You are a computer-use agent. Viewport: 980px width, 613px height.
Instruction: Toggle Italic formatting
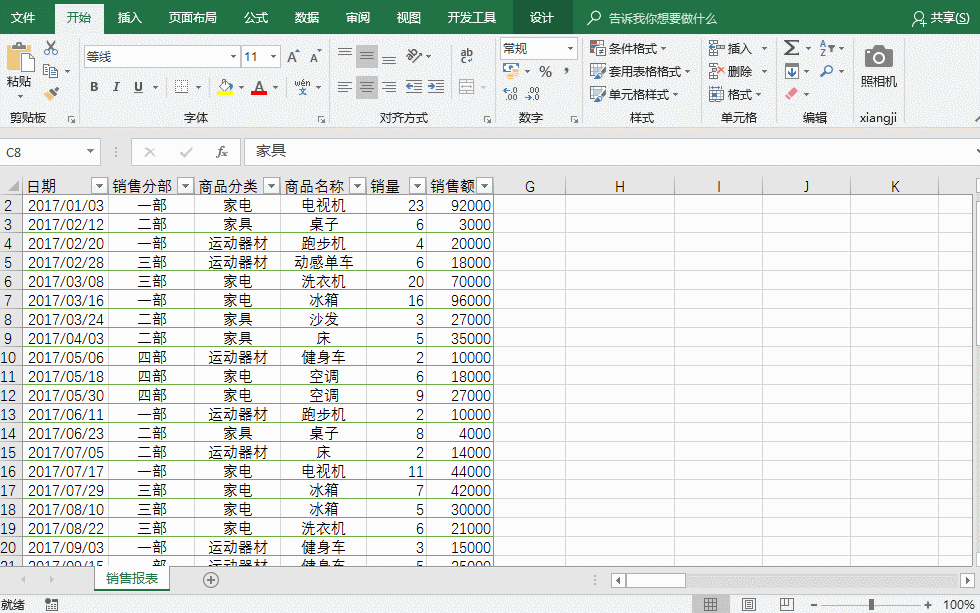(116, 87)
